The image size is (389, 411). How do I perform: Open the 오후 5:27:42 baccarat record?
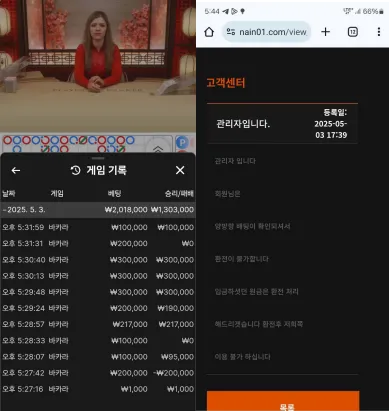(98, 373)
